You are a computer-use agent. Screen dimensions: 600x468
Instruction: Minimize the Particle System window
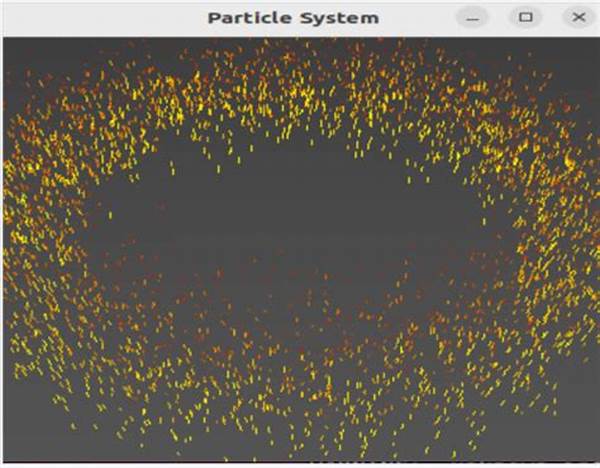click(473, 18)
